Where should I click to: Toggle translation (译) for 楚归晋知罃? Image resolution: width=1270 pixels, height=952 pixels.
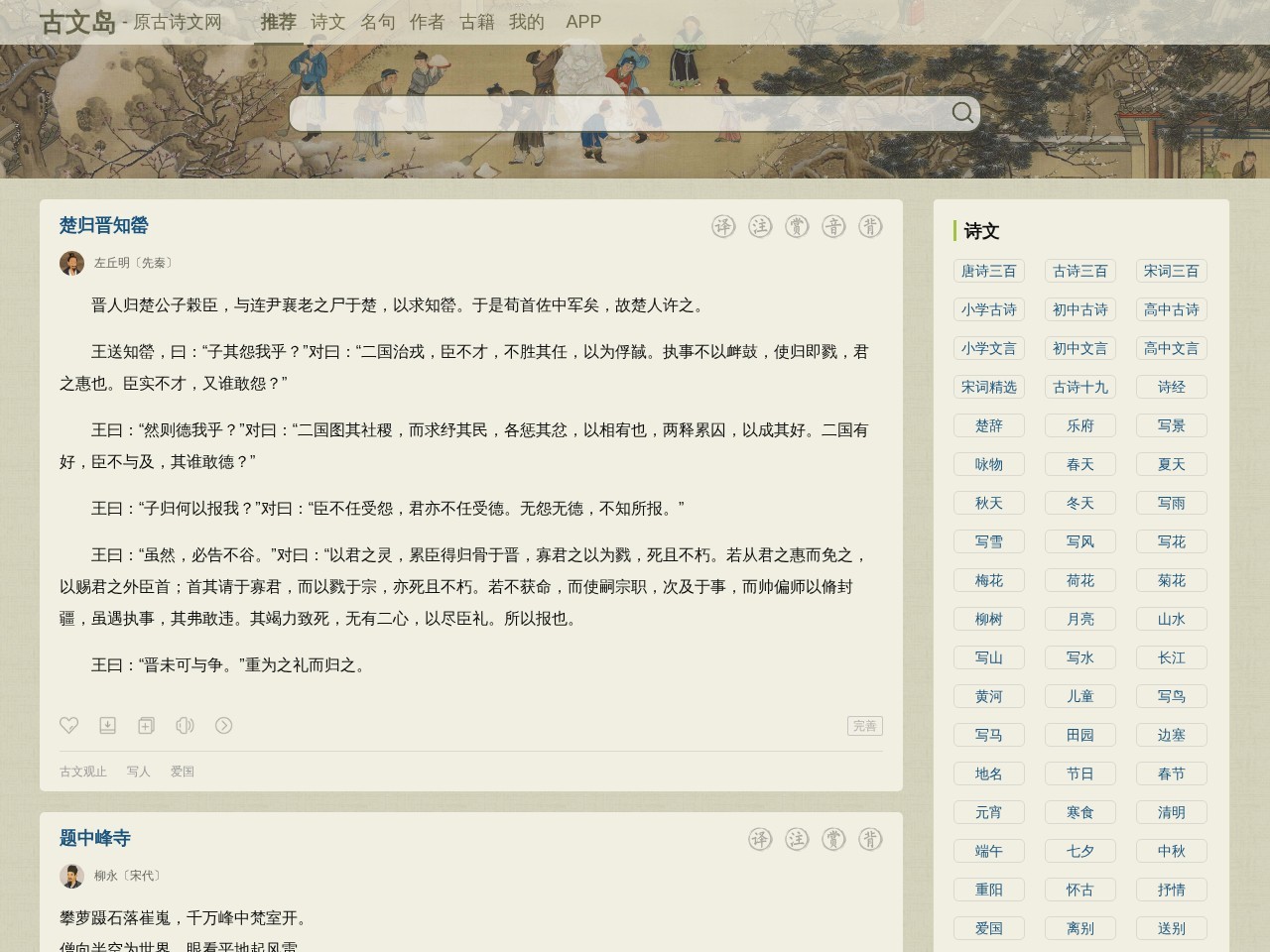[x=723, y=227]
